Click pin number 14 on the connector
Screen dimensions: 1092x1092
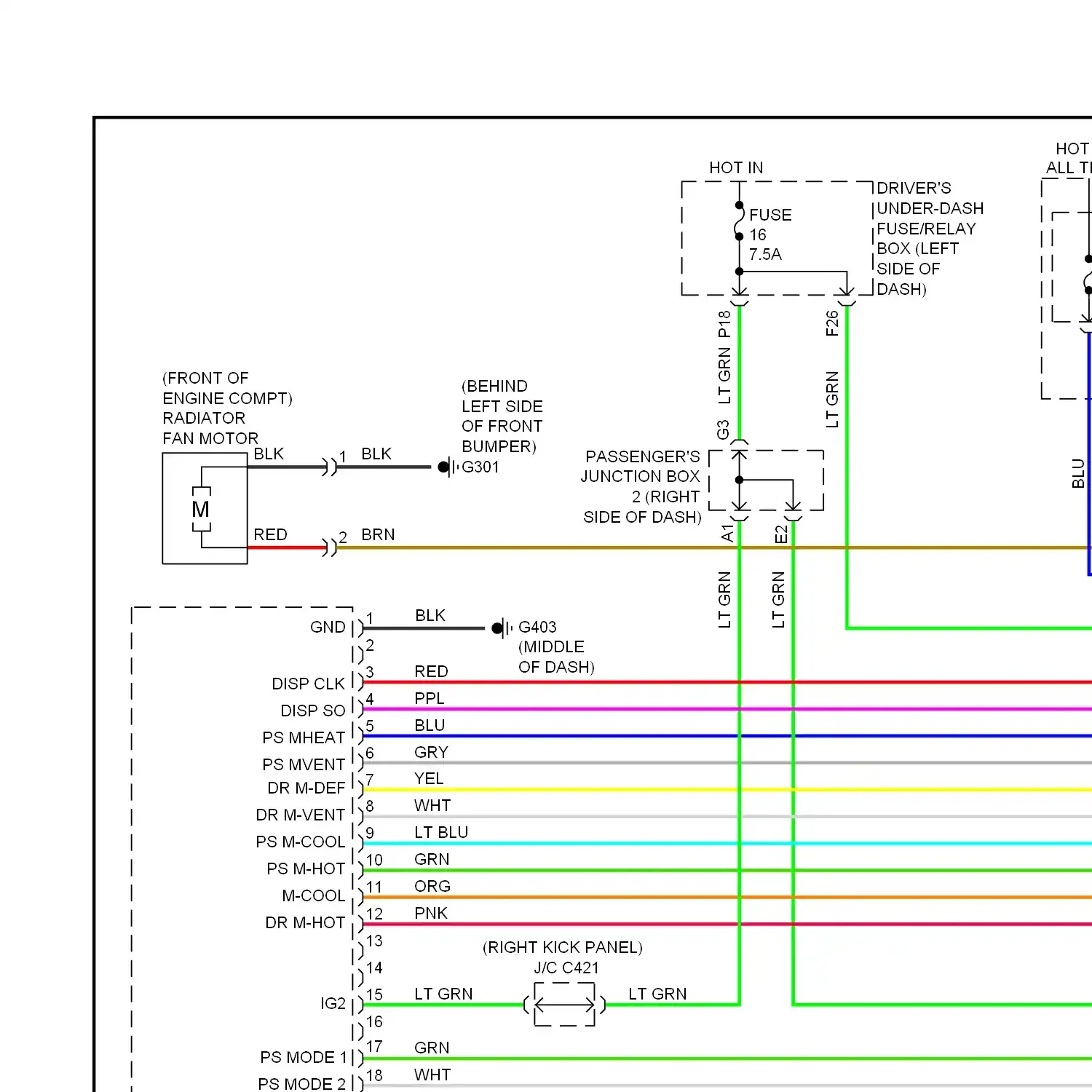pyautogui.click(x=374, y=968)
